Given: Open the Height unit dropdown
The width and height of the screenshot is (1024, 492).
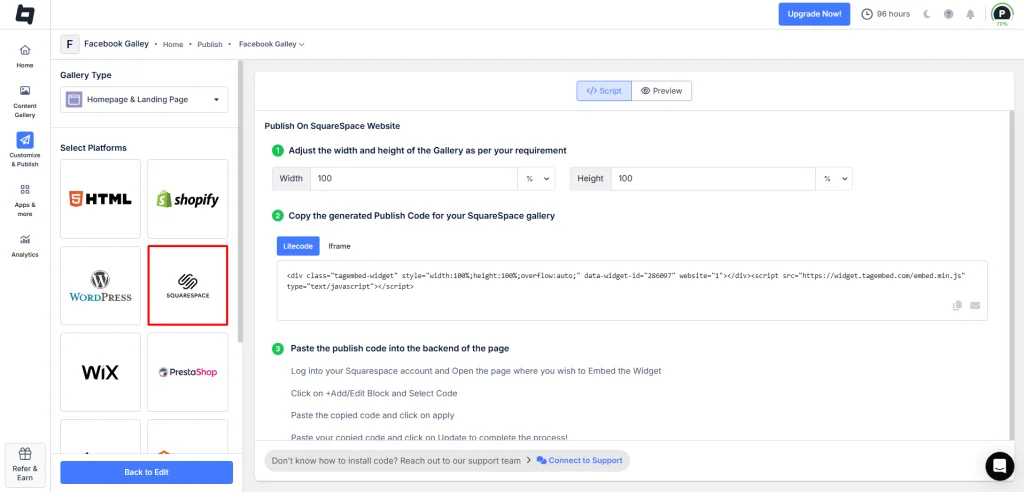Looking at the screenshot, I should click(x=834, y=178).
